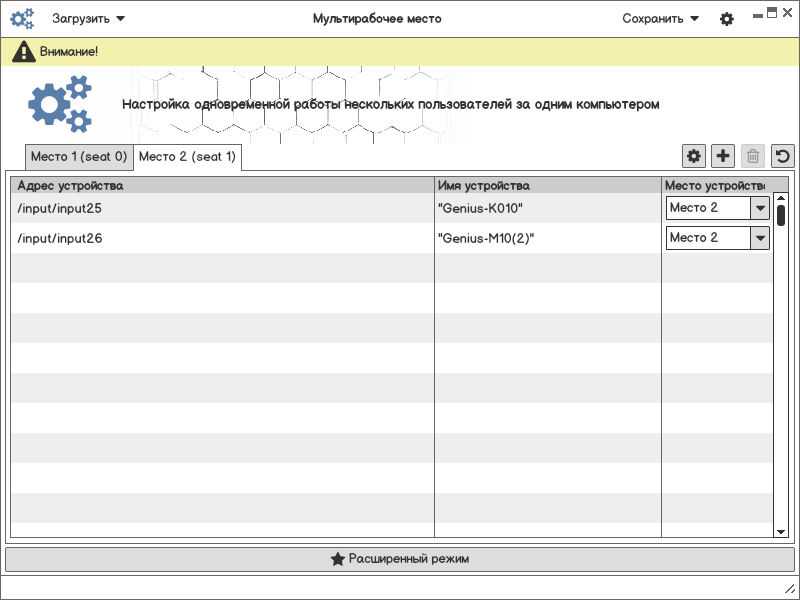The width and height of the screenshot is (800, 600).
Task: Switch to Место 1 (seat 0) tab
Action: 79,157
